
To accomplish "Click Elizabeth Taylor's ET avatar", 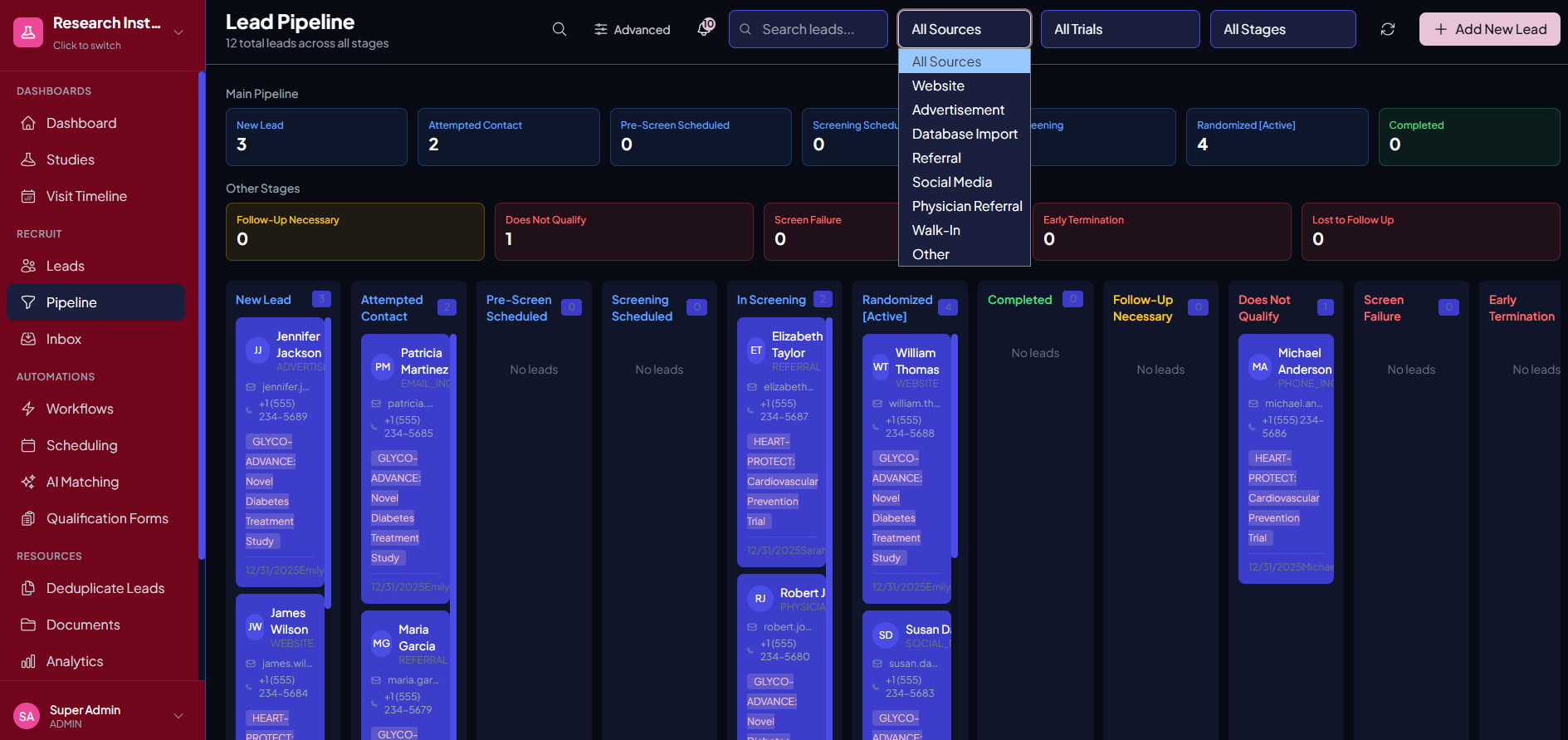I will [x=756, y=350].
